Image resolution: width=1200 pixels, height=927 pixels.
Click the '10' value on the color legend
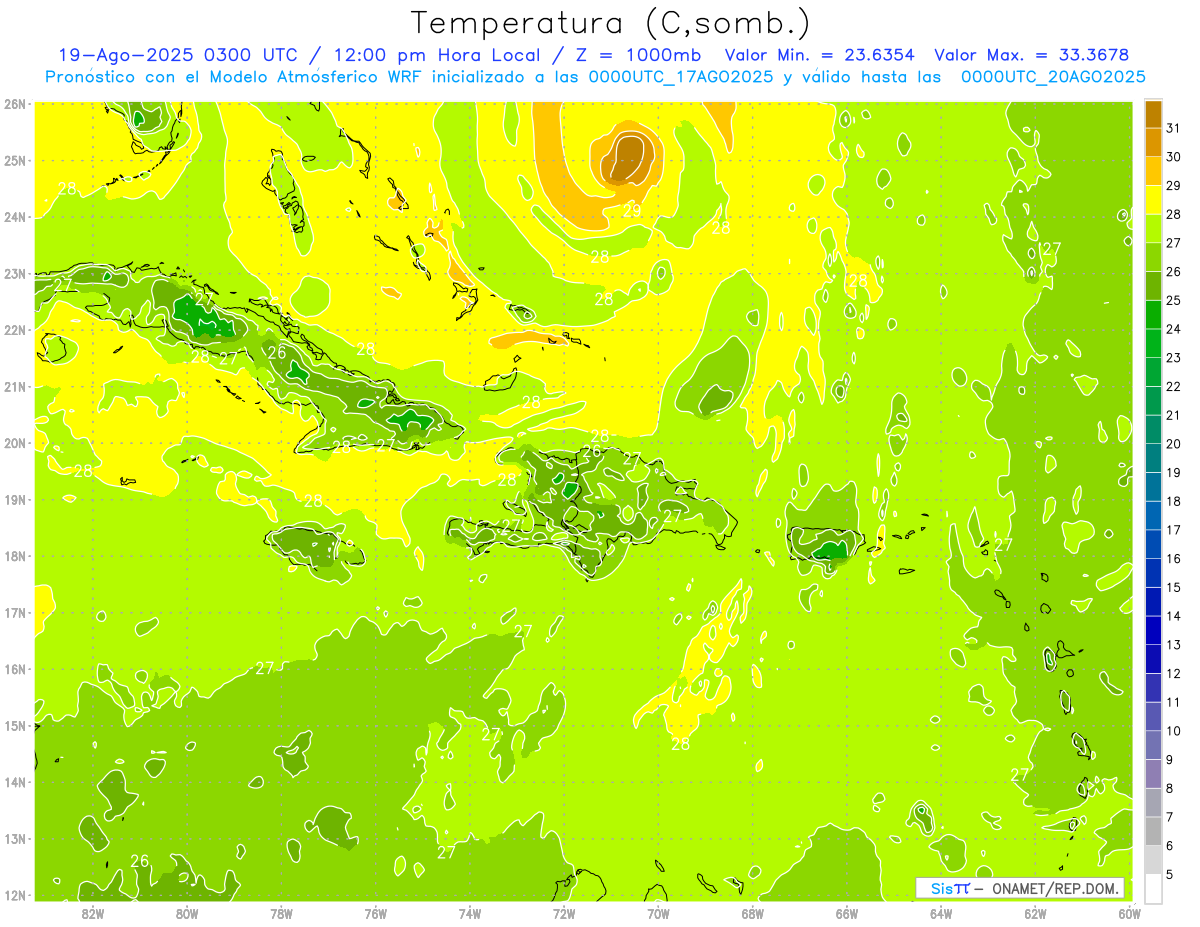[1174, 731]
